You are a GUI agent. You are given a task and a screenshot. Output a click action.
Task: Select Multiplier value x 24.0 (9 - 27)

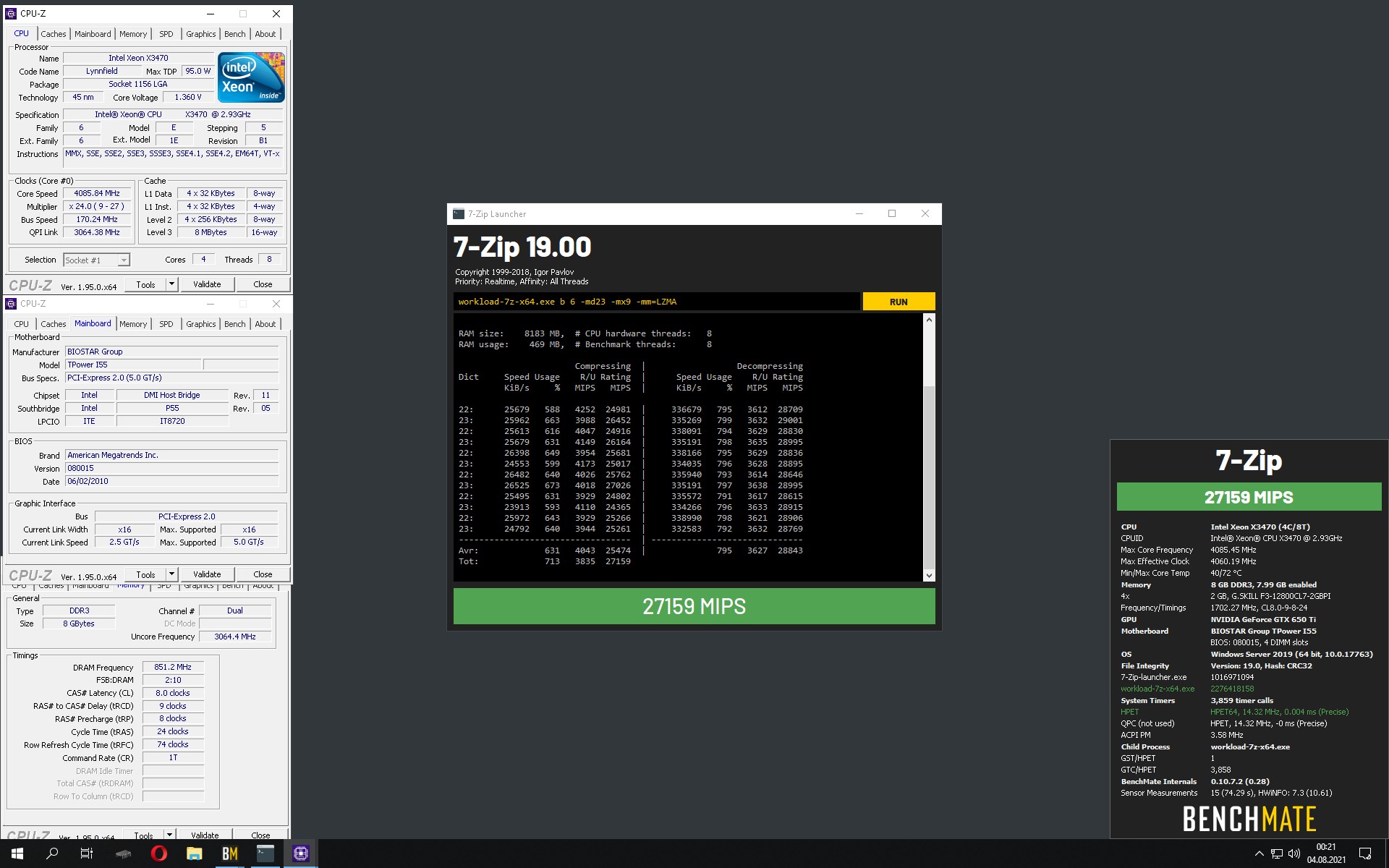pos(97,206)
